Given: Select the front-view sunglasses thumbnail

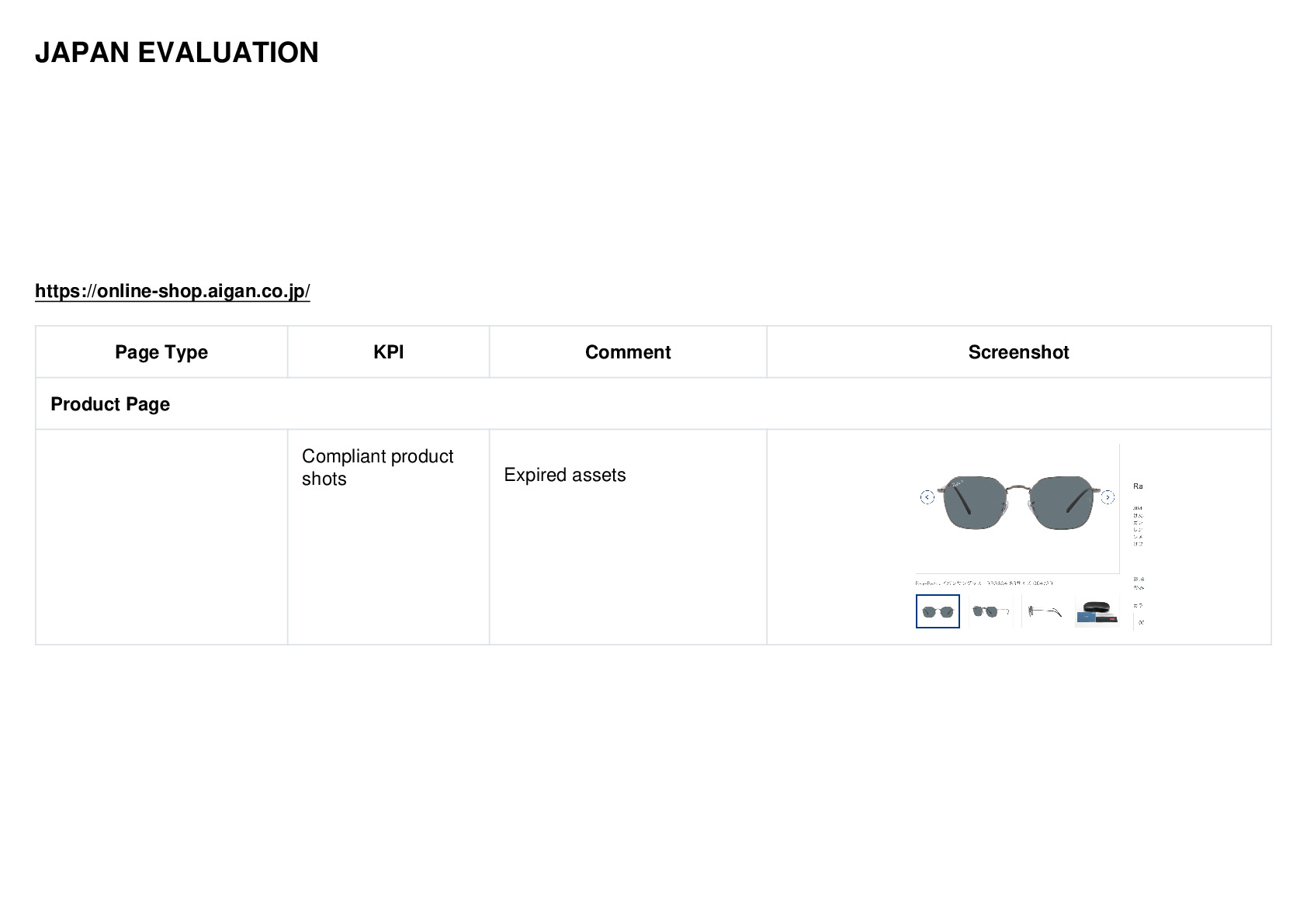Looking at the screenshot, I should coord(938,611).
